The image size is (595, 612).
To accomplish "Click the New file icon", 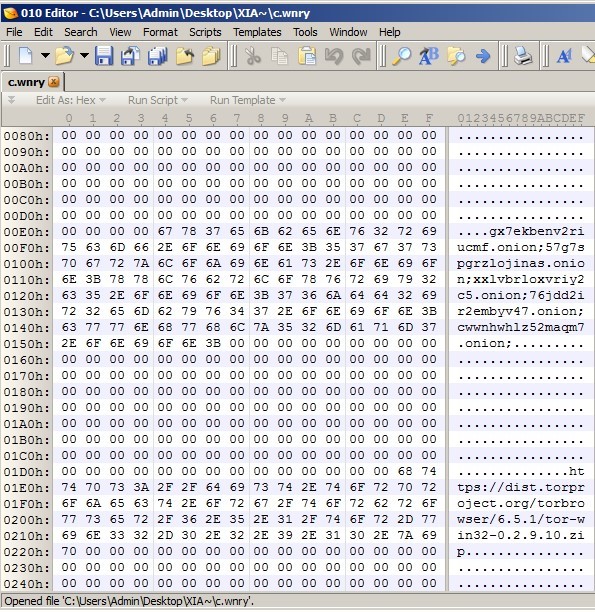I will (x=25, y=56).
